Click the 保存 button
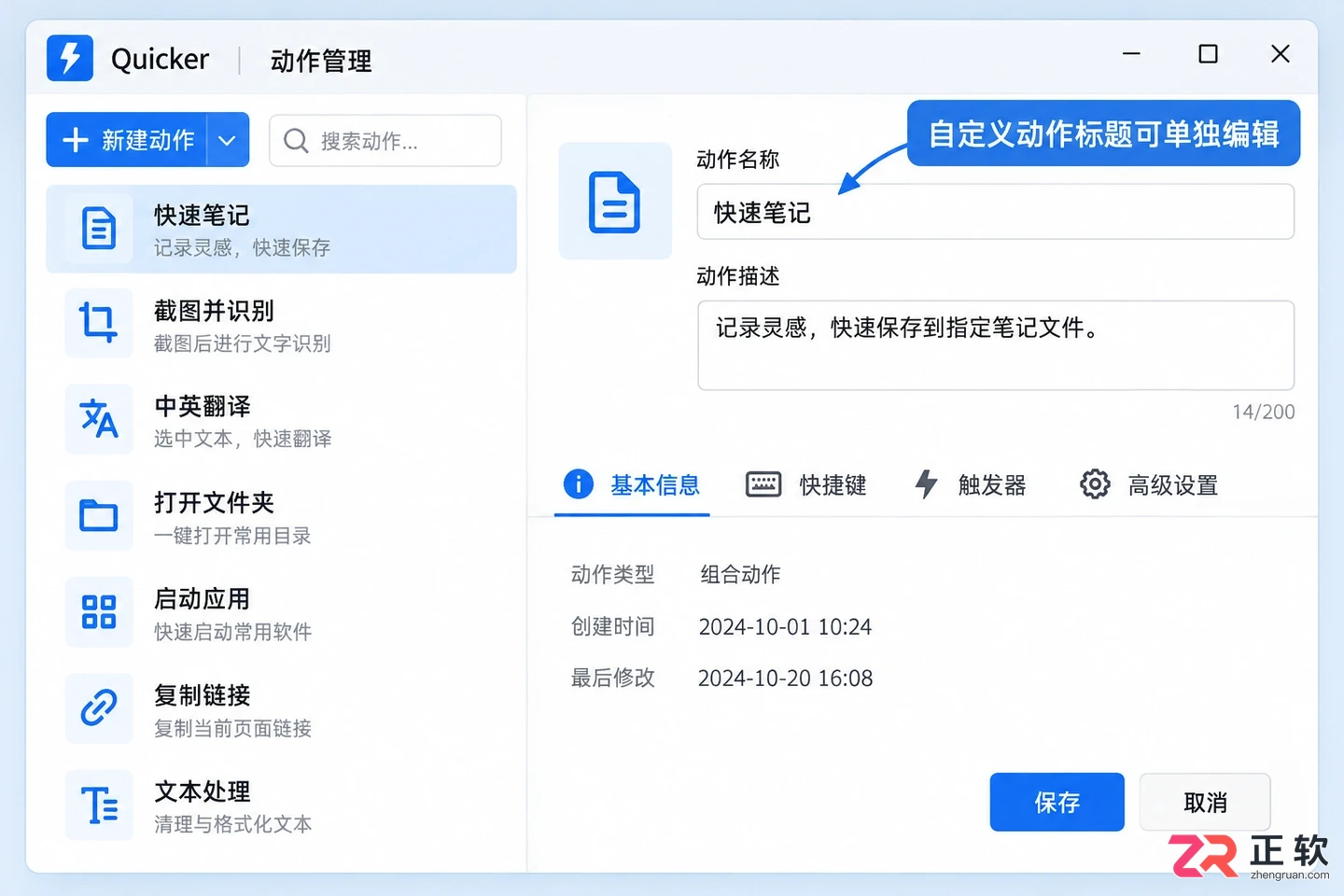Viewport: 1344px width, 896px height. point(1057,802)
